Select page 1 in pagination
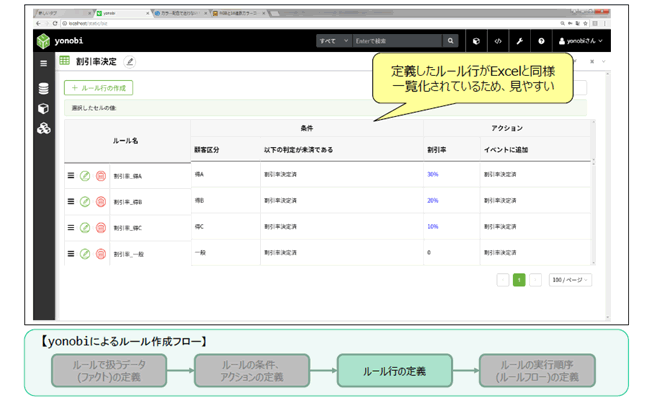The image size is (650, 400). click(x=519, y=280)
